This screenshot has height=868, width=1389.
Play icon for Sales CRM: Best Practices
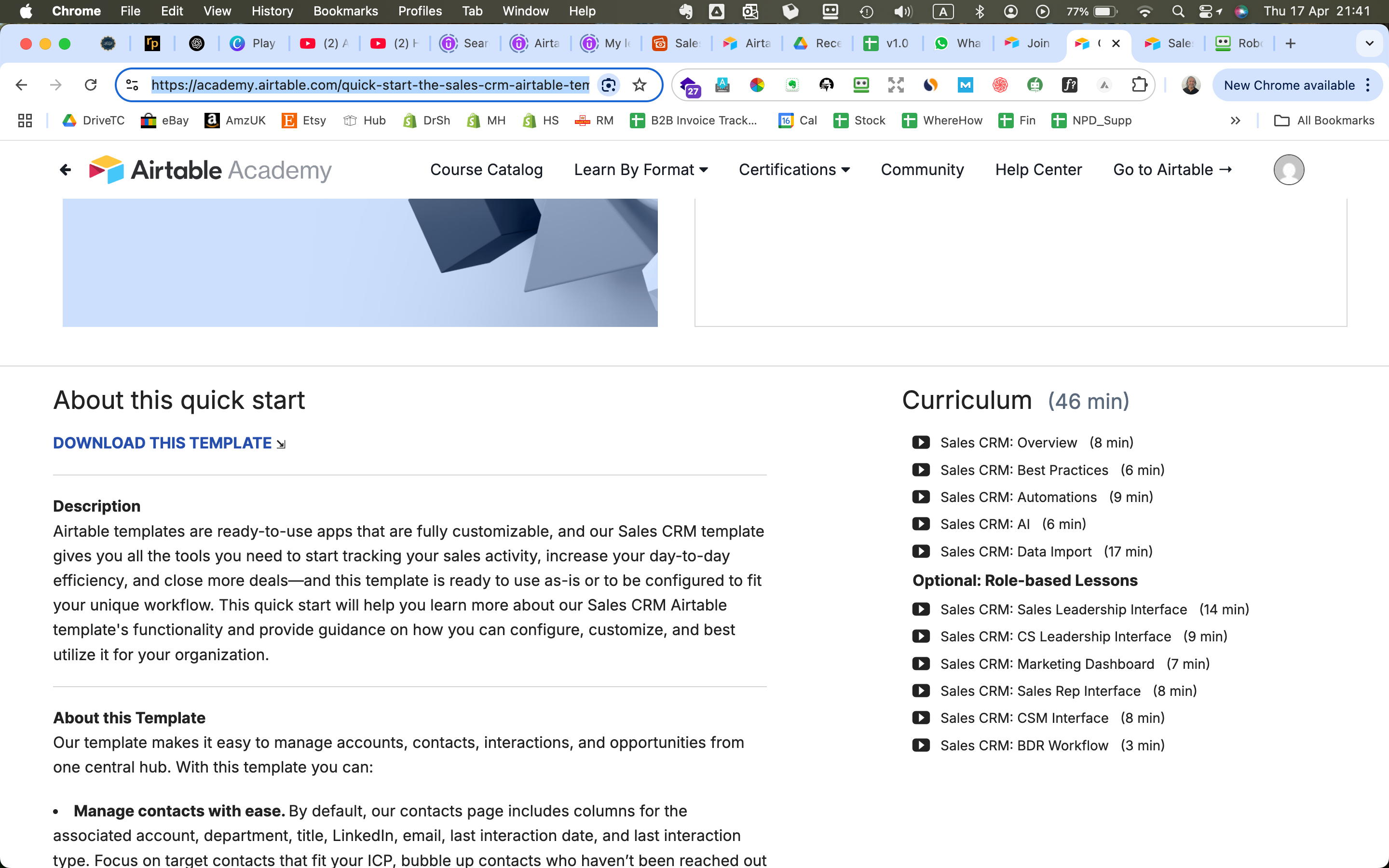click(921, 470)
